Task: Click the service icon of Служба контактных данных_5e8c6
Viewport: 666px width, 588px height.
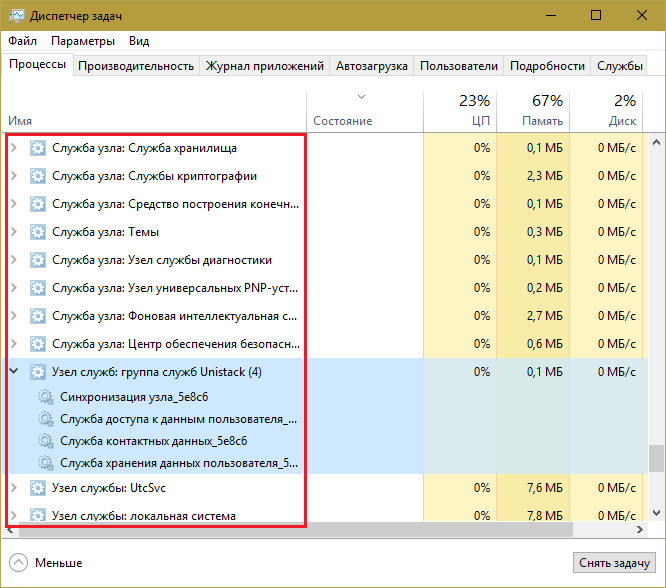Action: tap(46, 441)
